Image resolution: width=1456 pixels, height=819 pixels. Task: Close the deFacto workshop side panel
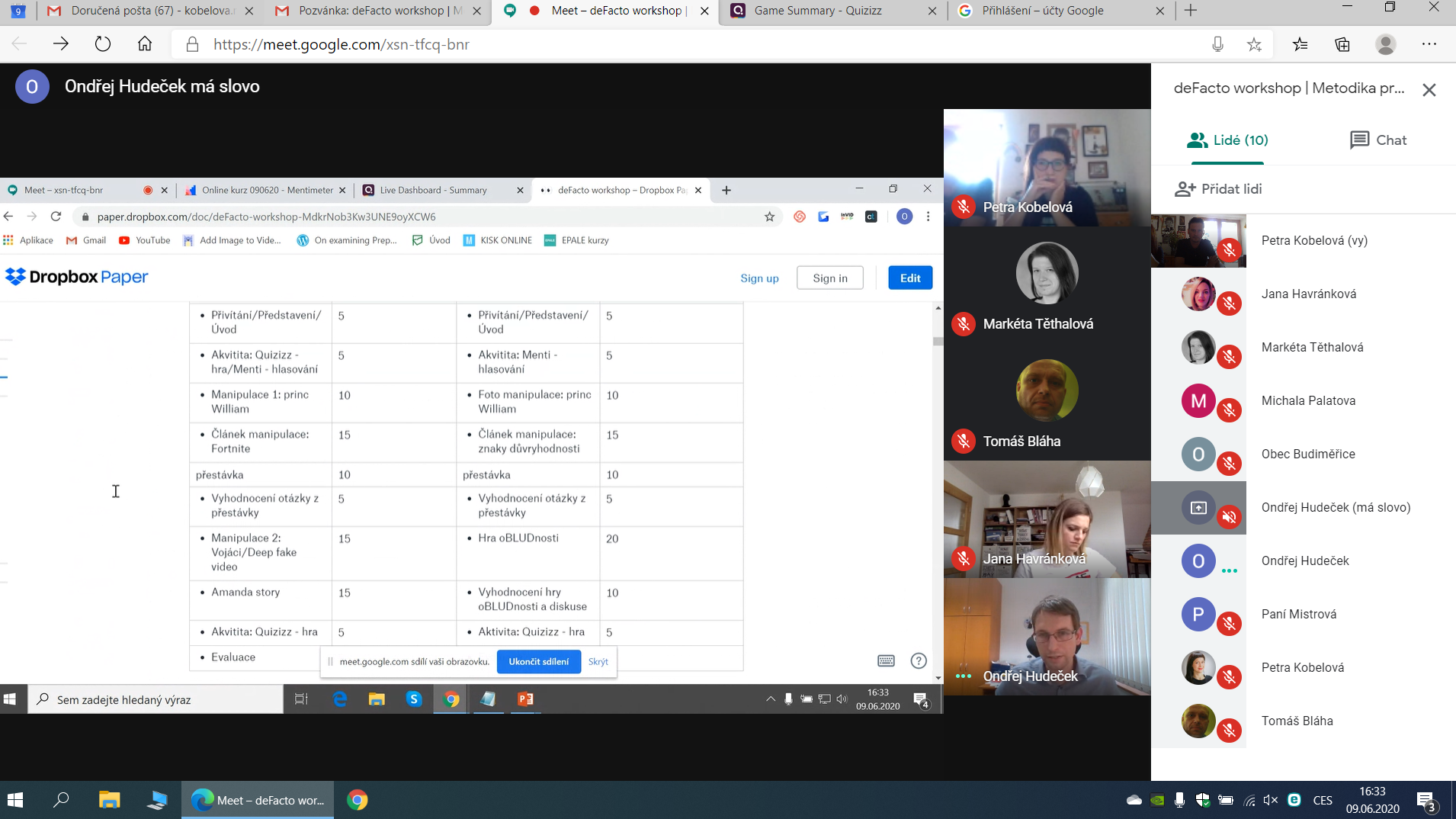(x=1429, y=90)
